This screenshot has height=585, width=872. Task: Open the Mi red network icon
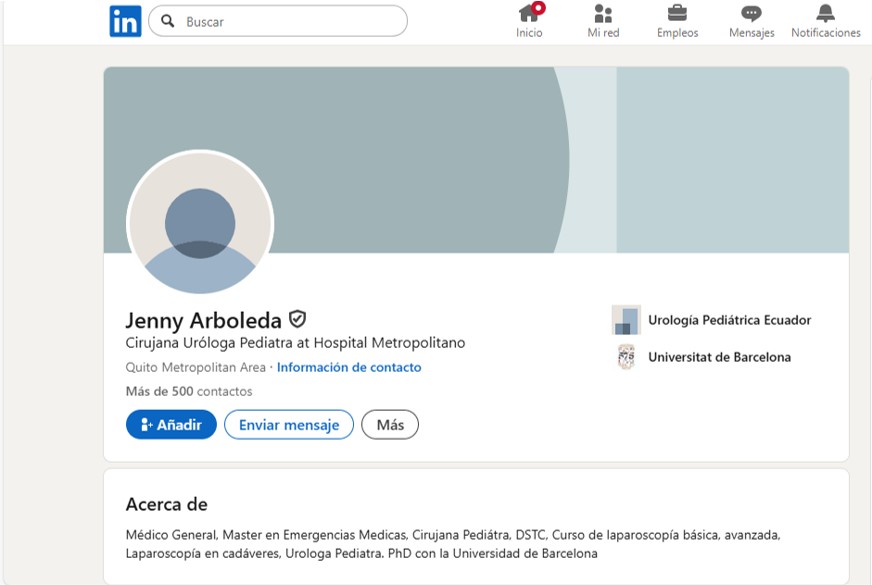tap(603, 14)
